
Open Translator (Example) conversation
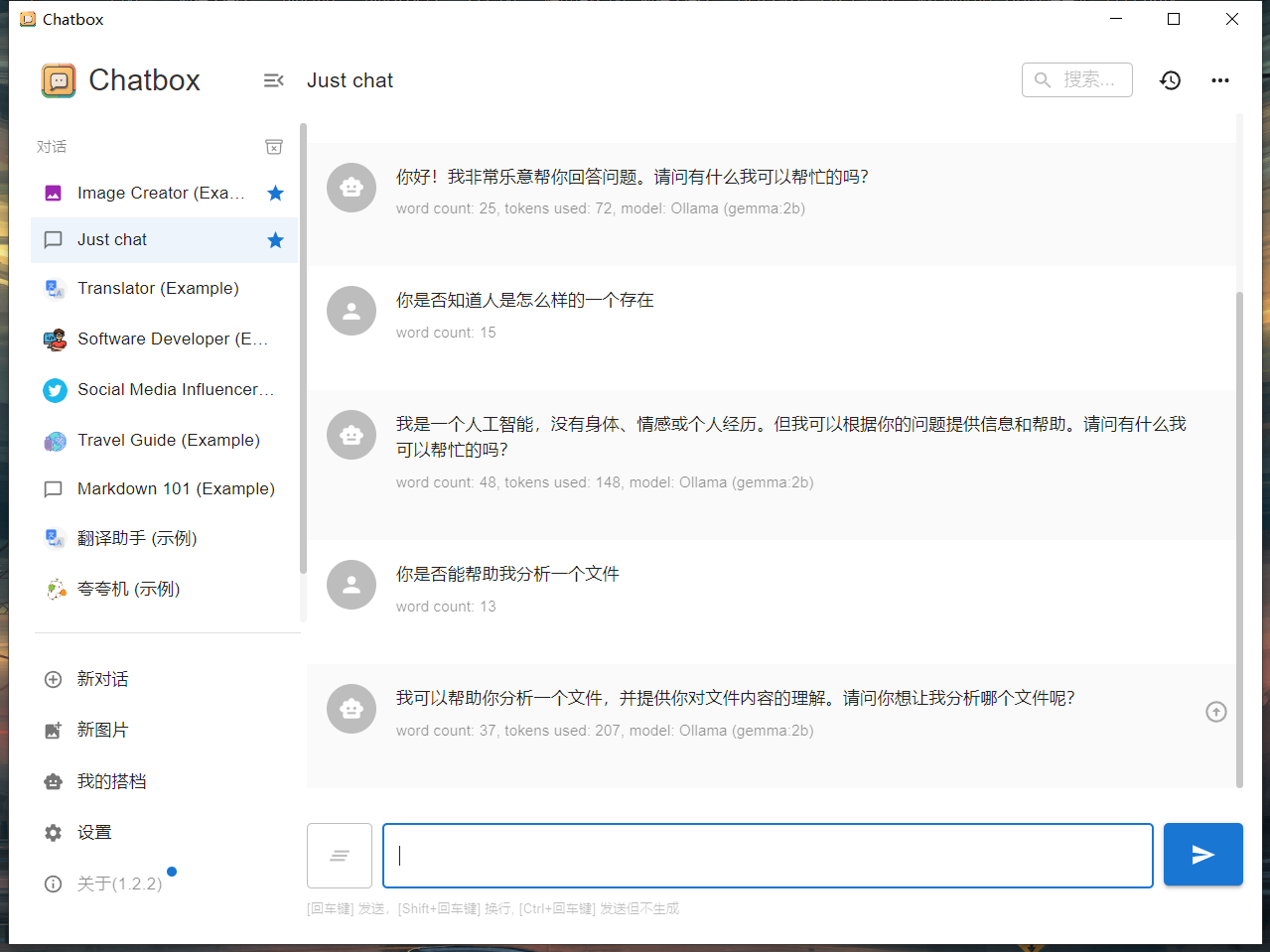[x=164, y=289]
